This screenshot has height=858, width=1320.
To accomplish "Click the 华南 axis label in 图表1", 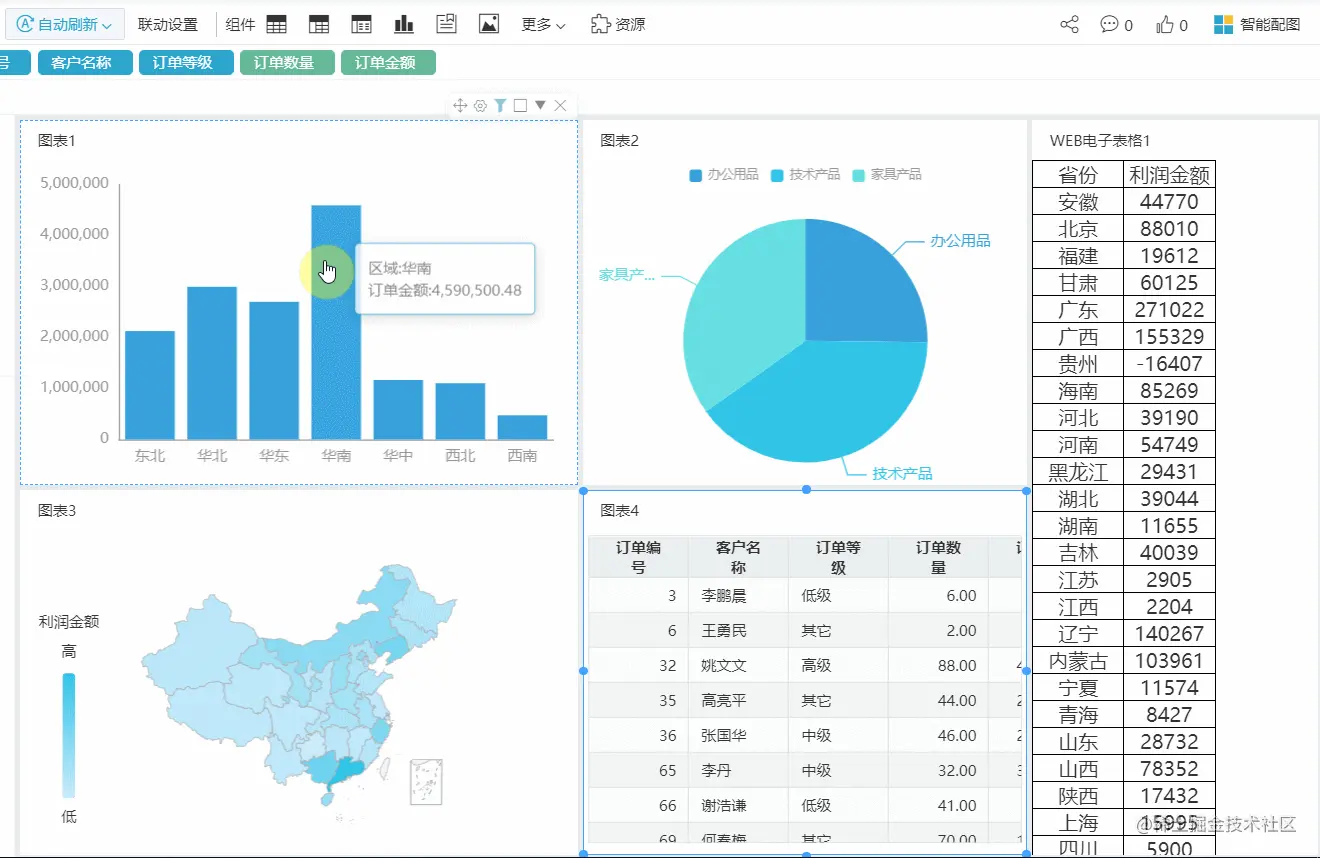I will (x=336, y=456).
